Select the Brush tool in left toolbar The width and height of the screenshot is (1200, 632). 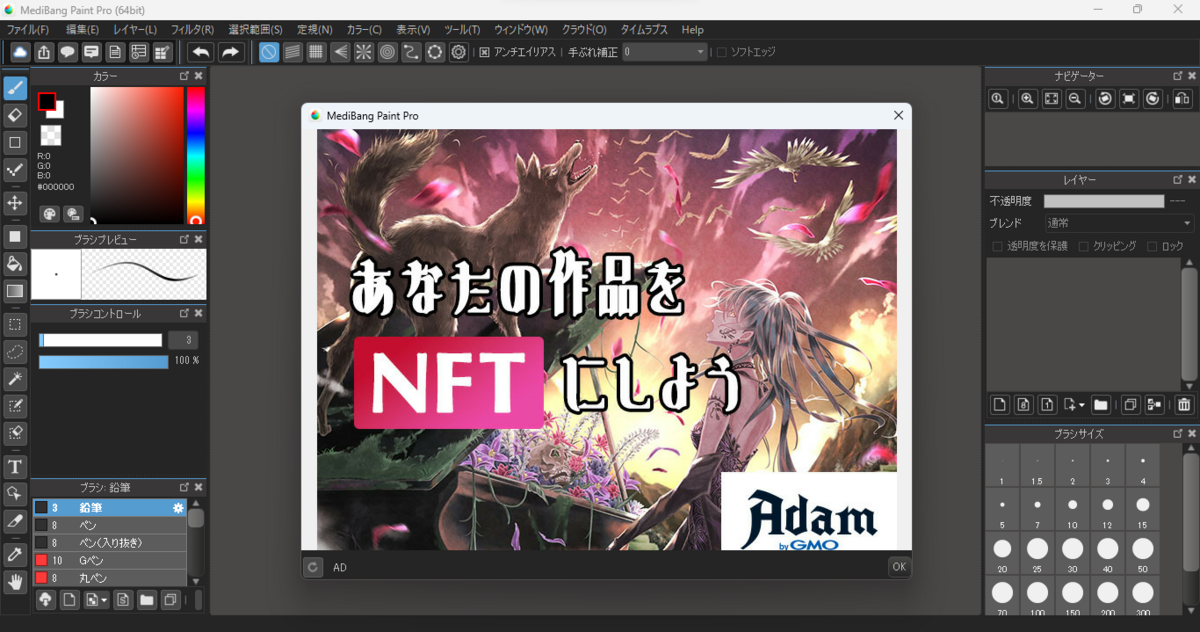pyautogui.click(x=15, y=88)
